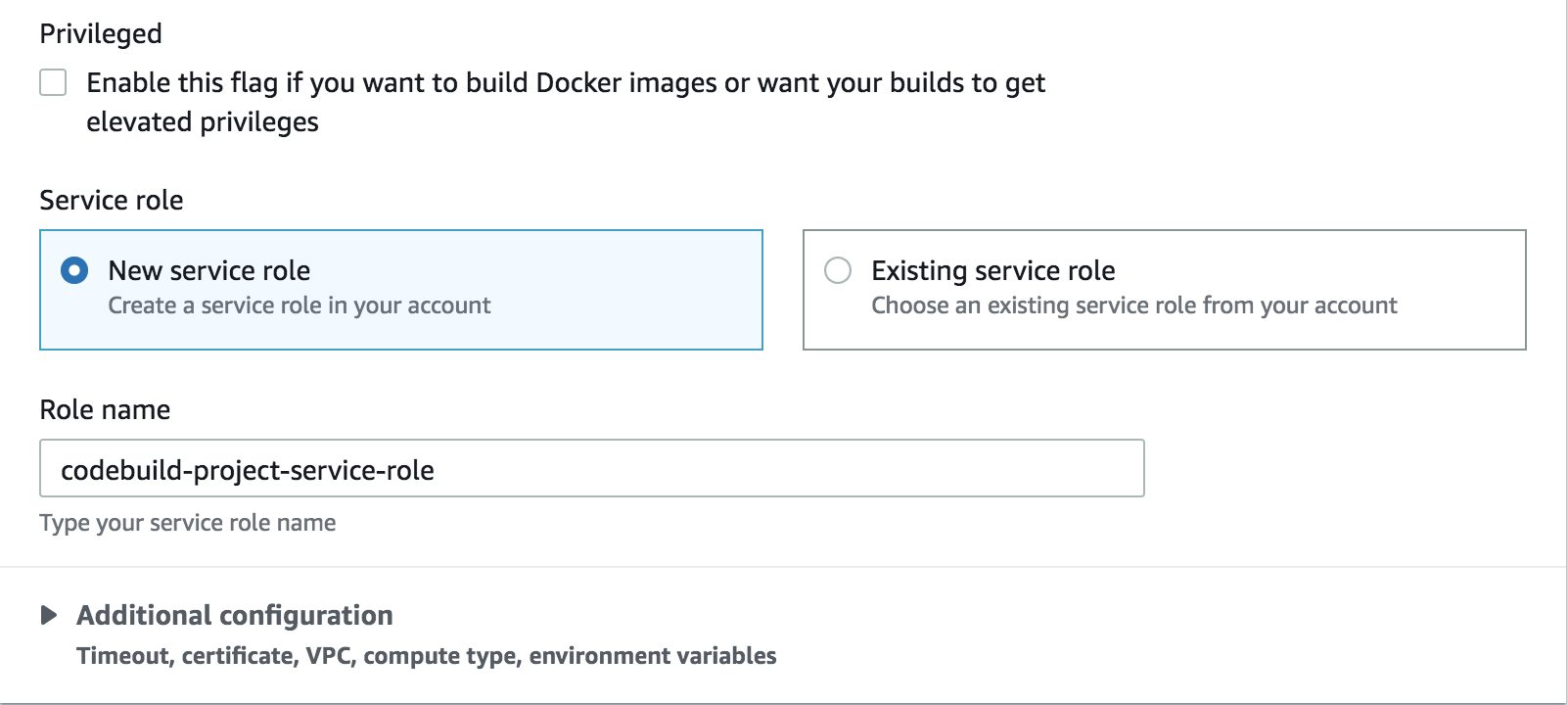Click the 'Role name' field label

coord(105,409)
